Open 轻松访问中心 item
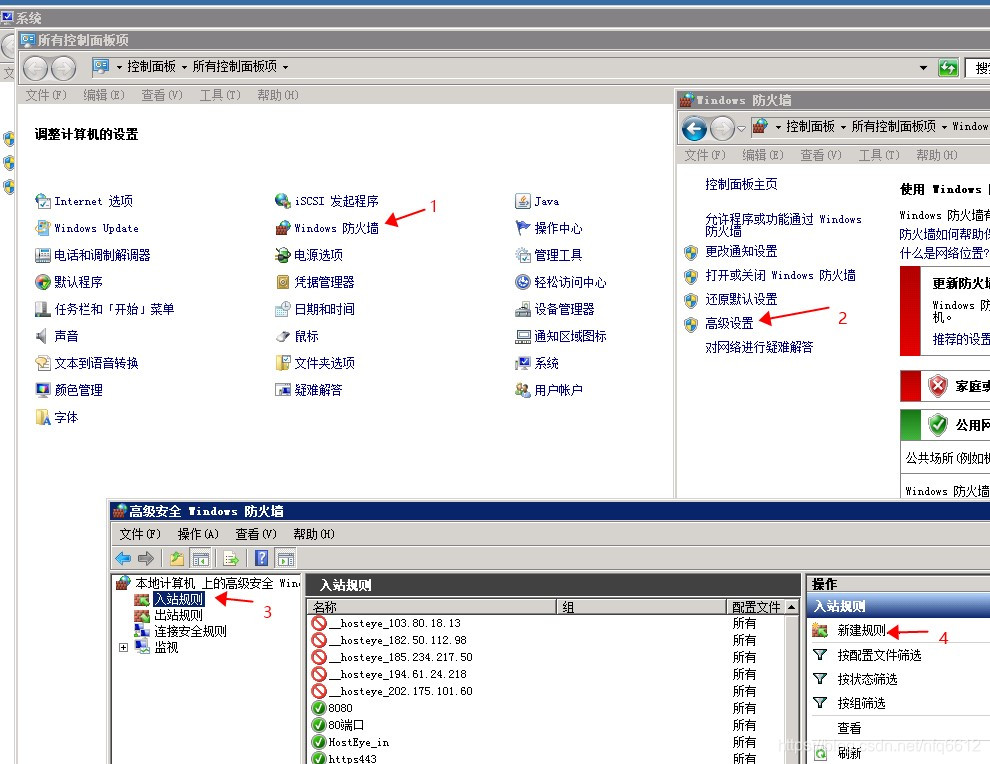 tap(561, 282)
